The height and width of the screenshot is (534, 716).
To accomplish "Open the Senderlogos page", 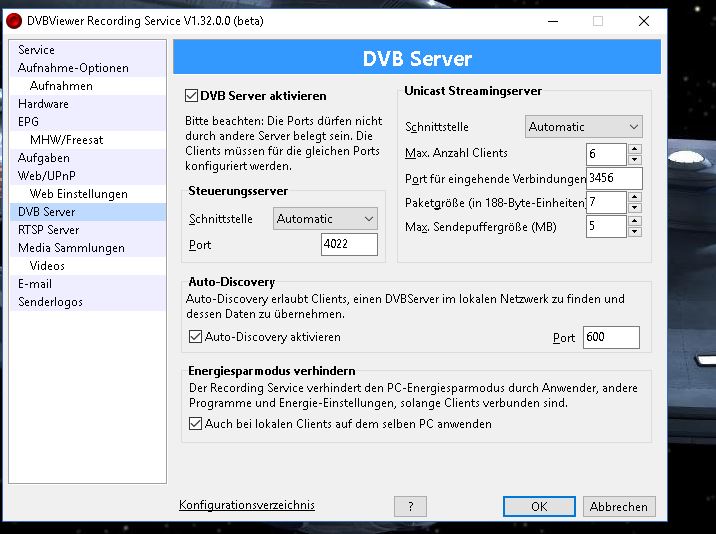I will (88, 302).
